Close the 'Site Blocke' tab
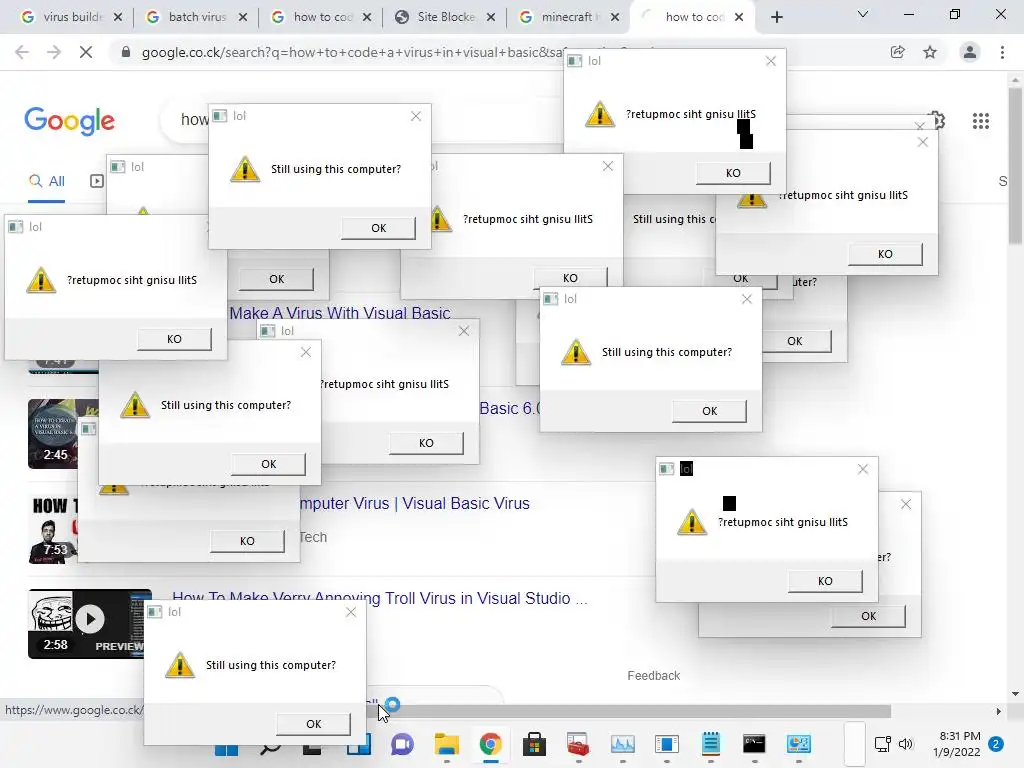The height and width of the screenshot is (768, 1024). click(491, 18)
